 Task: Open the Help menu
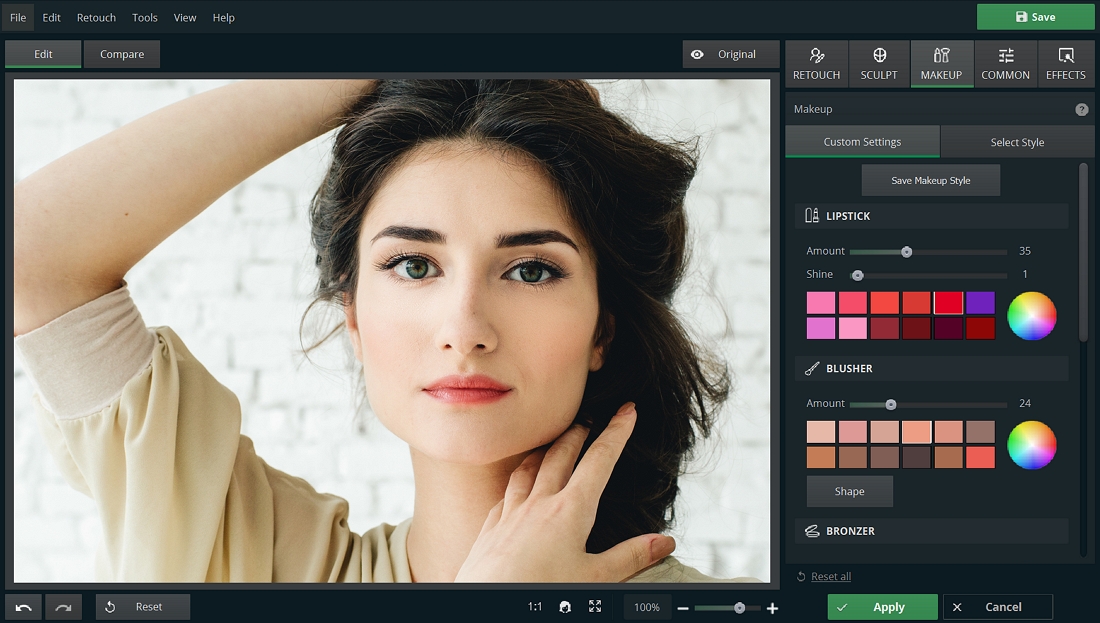pos(224,18)
